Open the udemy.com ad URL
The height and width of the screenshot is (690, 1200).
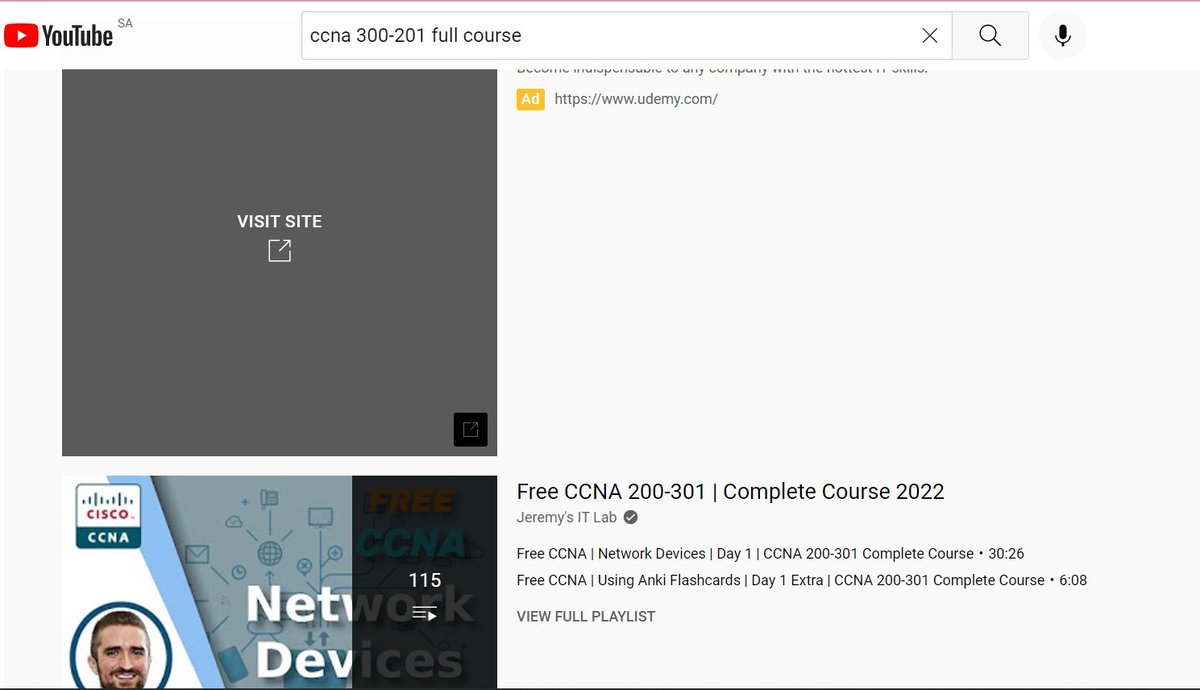point(636,99)
